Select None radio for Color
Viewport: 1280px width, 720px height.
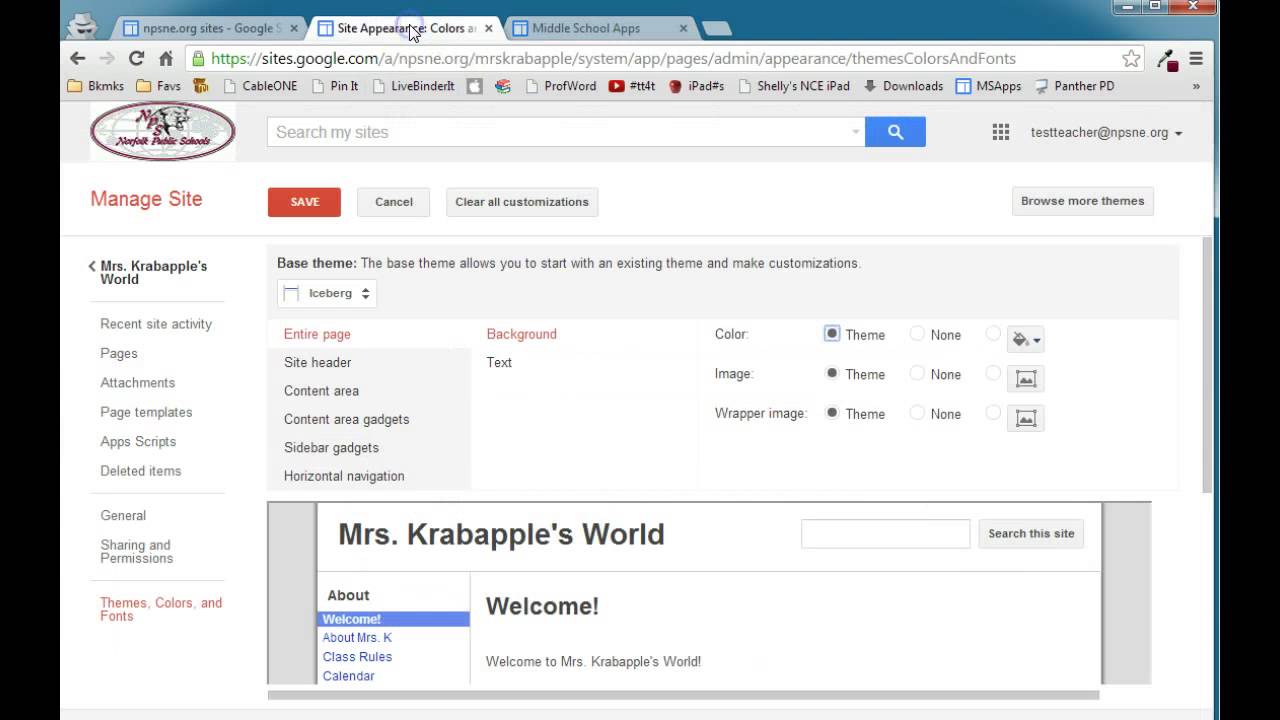pyautogui.click(x=917, y=334)
